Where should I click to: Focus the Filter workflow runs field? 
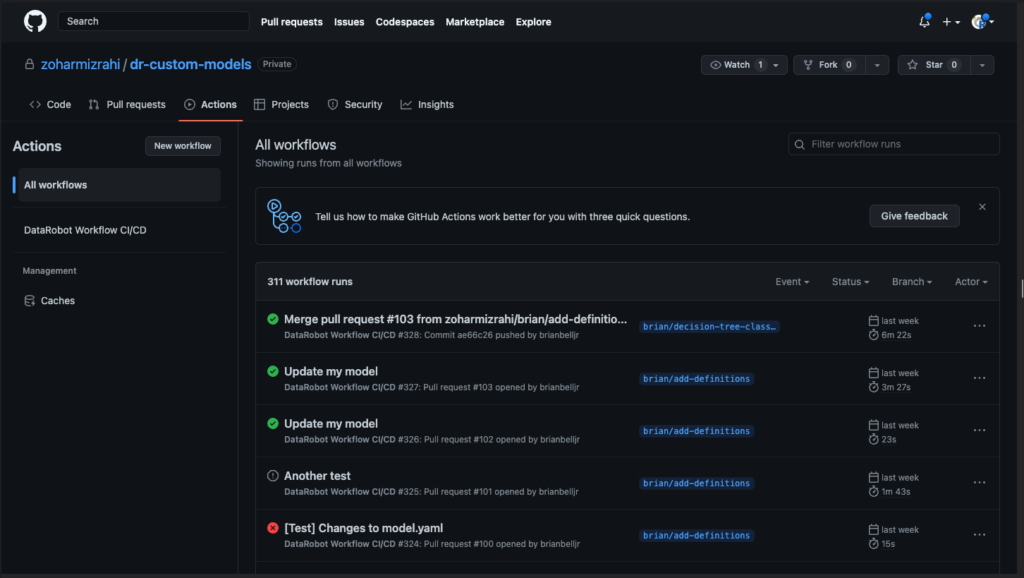pyautogui.click(x=893, y=144)
